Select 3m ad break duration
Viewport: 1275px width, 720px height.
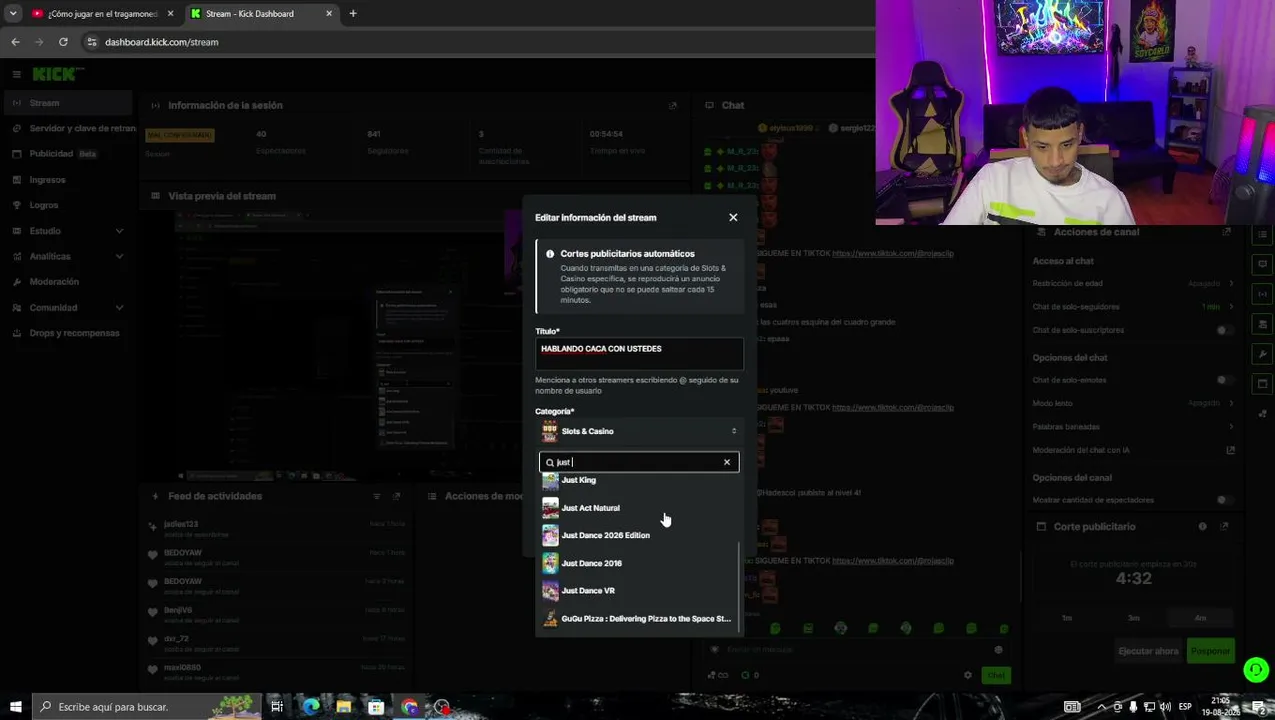tap(1134, 618)
